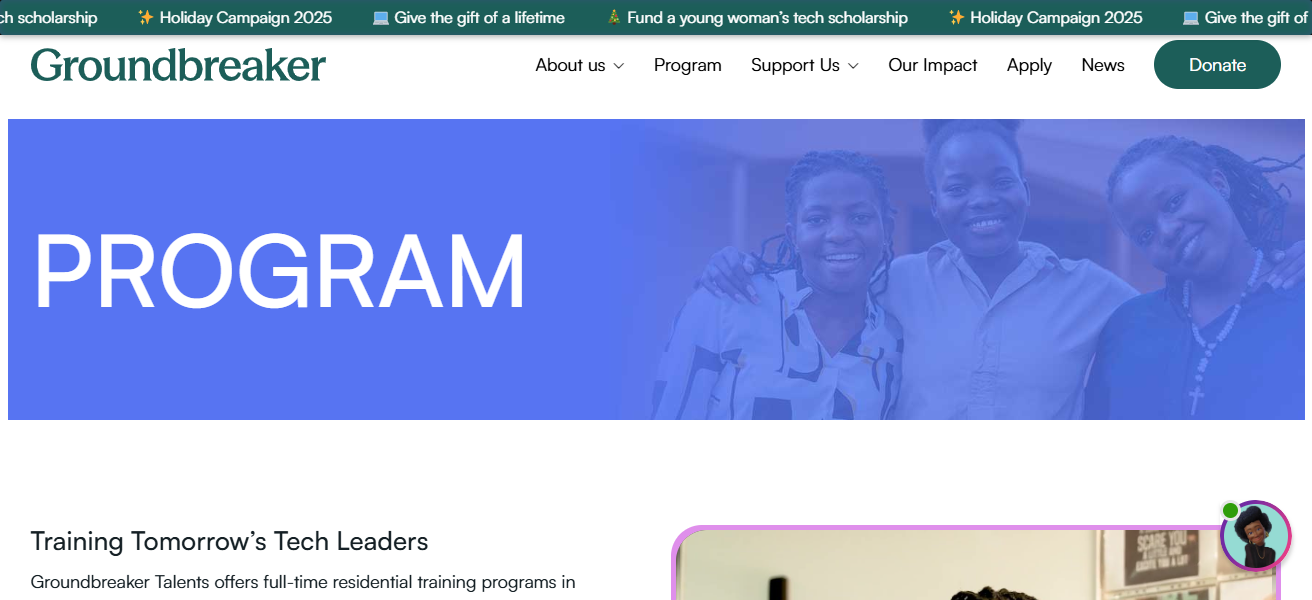1312x600 pixels.
Task: Click the Apply nav link
Action: 1029,65
